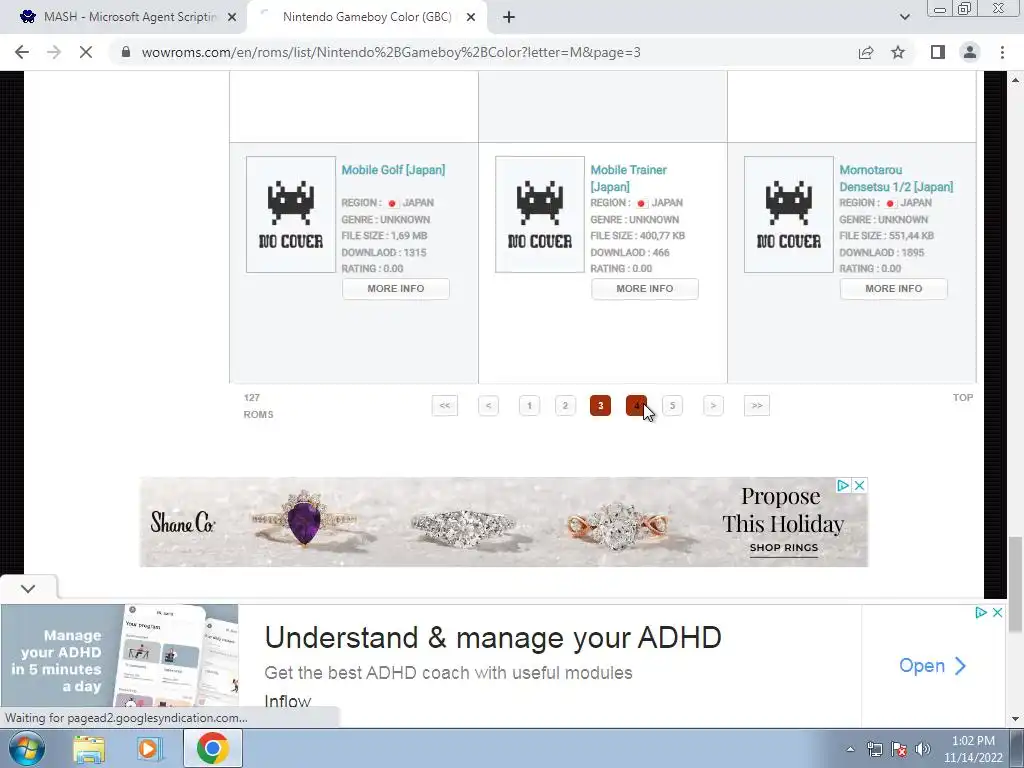Screen dimensions: 1024x768
Task: Go to pagination page 2
Action: tap(565, 406)
